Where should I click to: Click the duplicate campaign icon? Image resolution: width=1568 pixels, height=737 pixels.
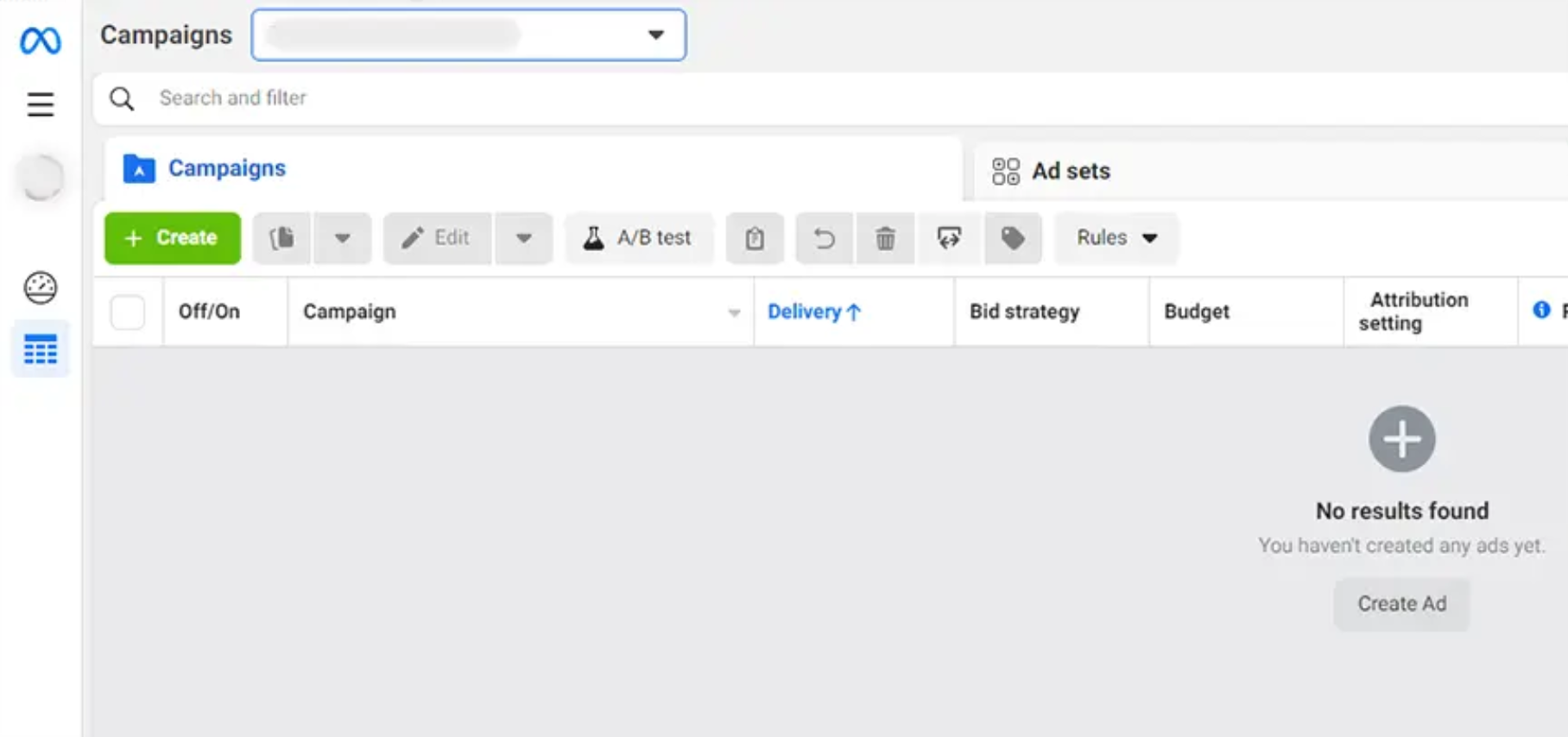click(282, 238)
